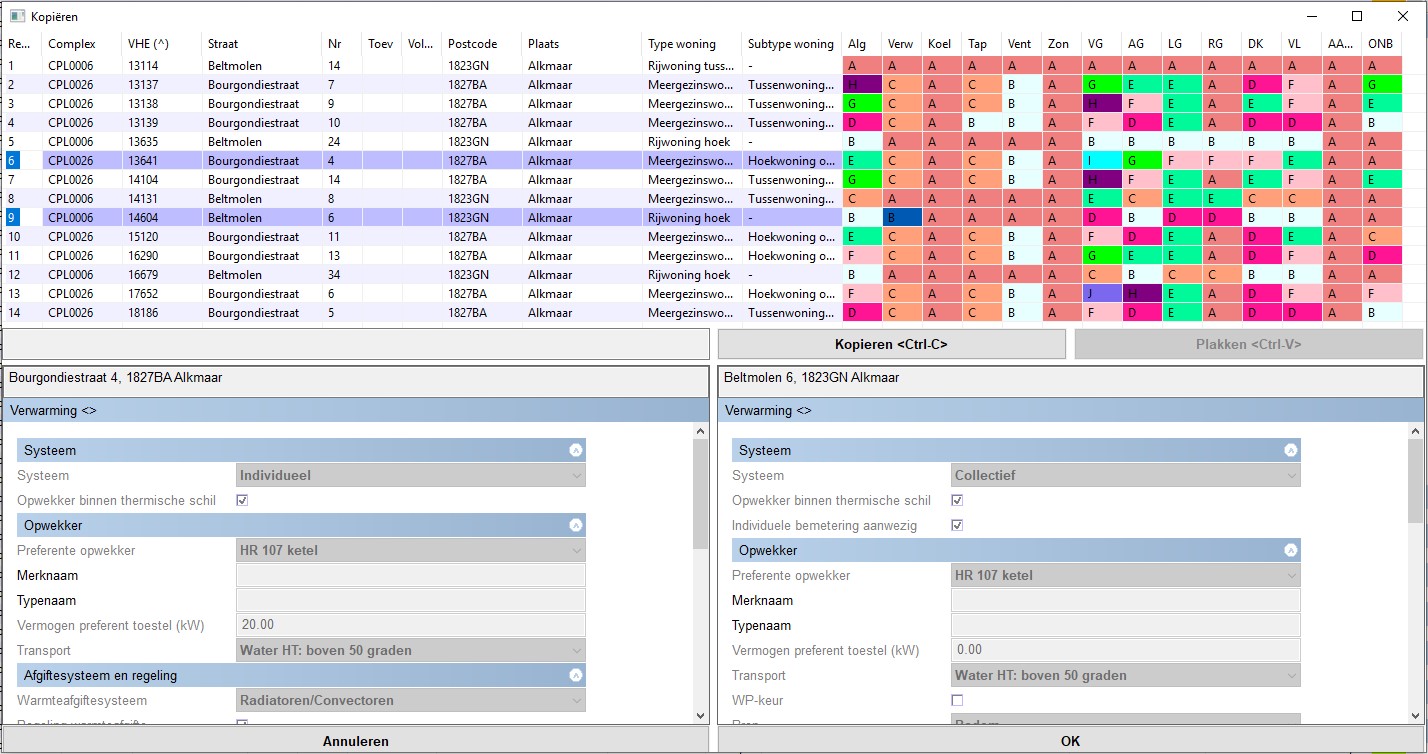Click the Verwarming <> header for Beltmolen 6
This screenshot has width=1428, height=754.
point(1071,410)
